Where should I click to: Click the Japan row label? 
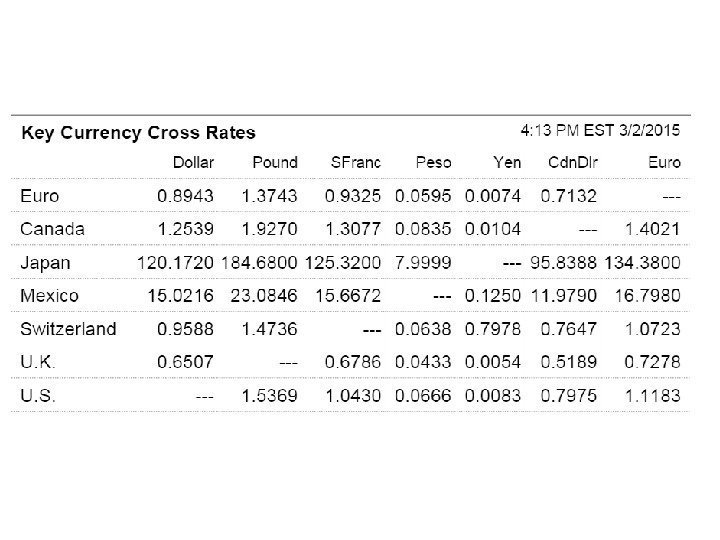point(45,262)
